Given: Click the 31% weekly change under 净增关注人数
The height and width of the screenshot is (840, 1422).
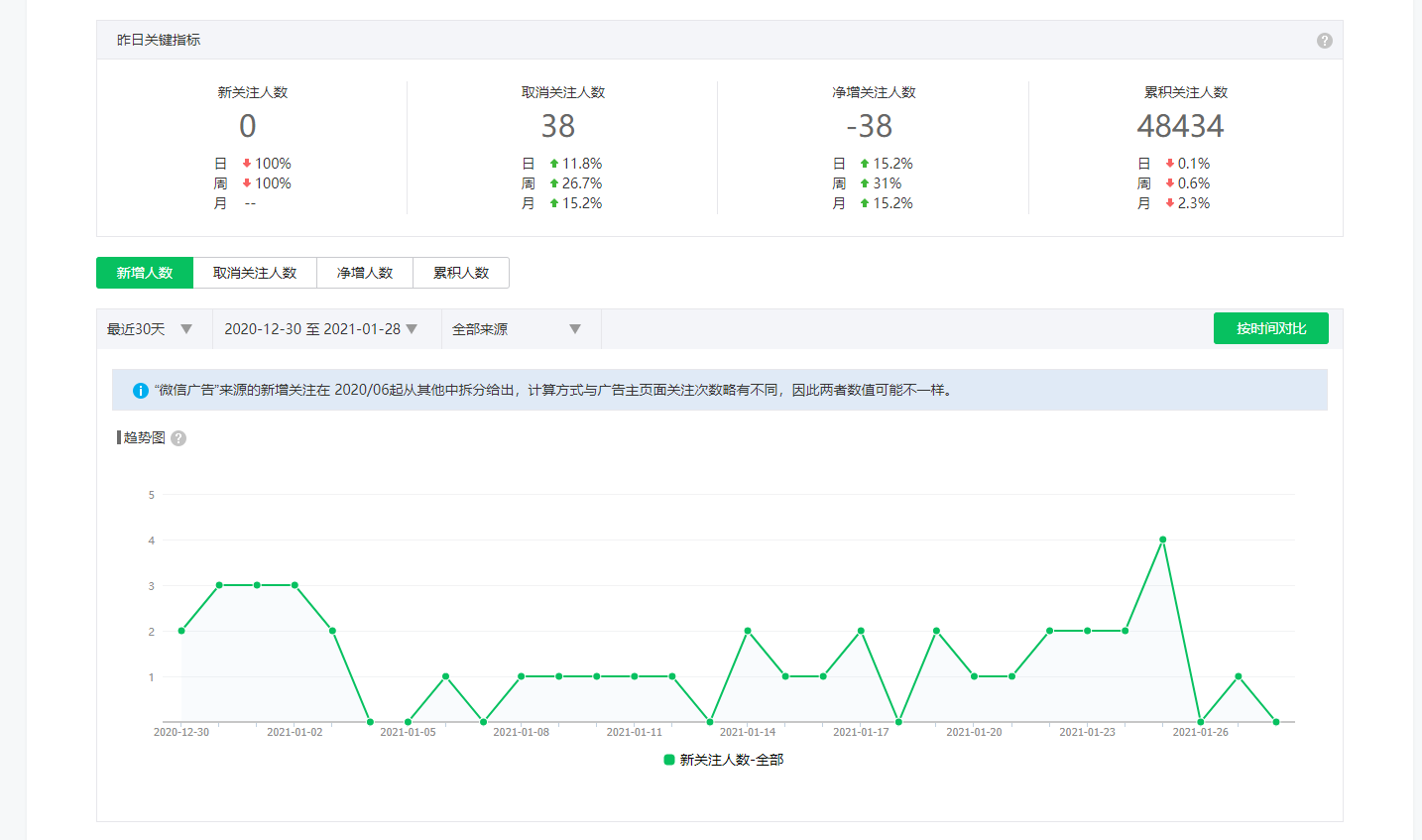Looking at the screenshot, I should [888, 183].
